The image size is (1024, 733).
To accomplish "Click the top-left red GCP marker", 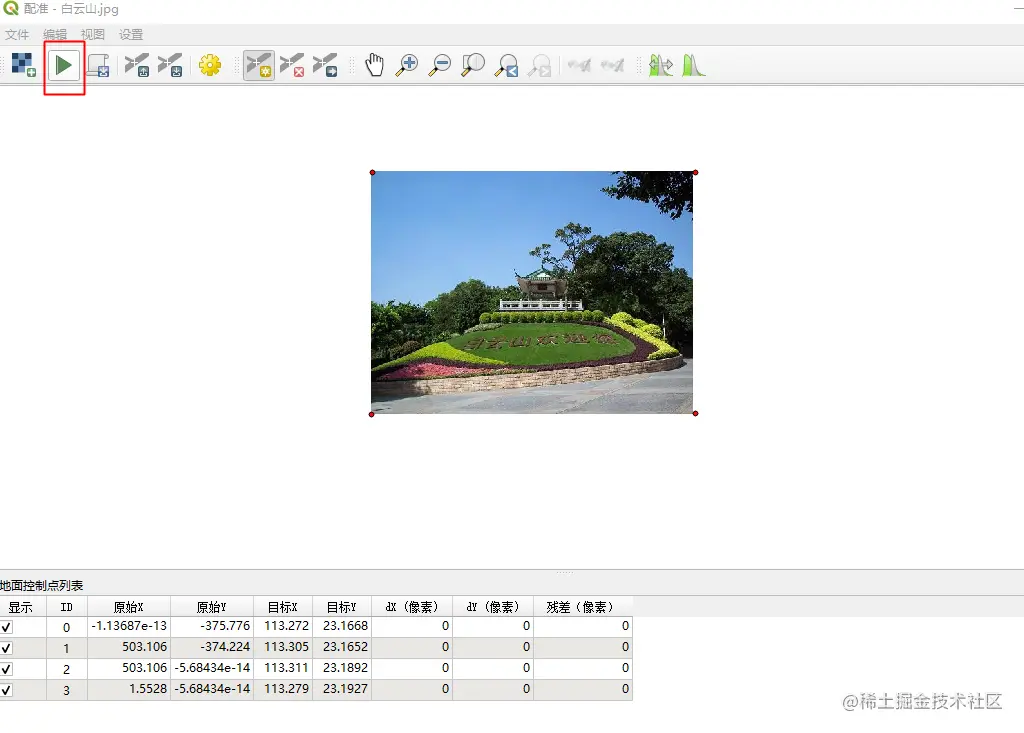I will point(372,172).
